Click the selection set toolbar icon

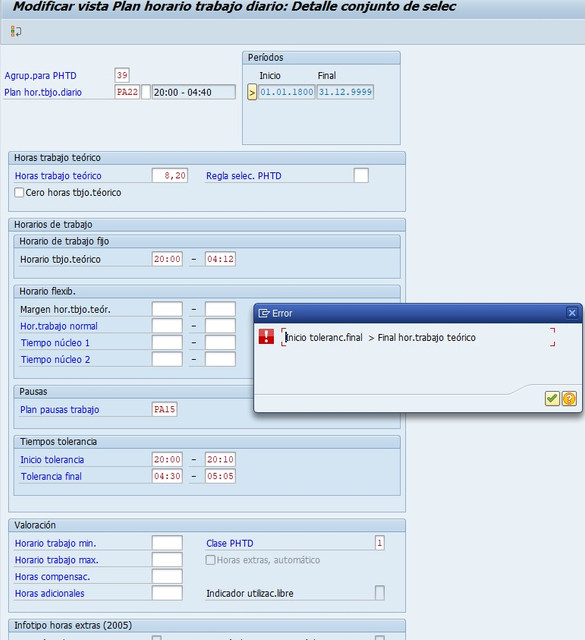[x=16, y=31]
